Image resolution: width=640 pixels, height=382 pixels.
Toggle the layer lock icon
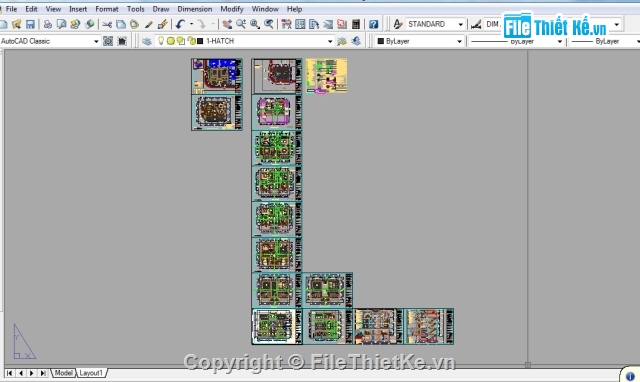coord(191,41)
